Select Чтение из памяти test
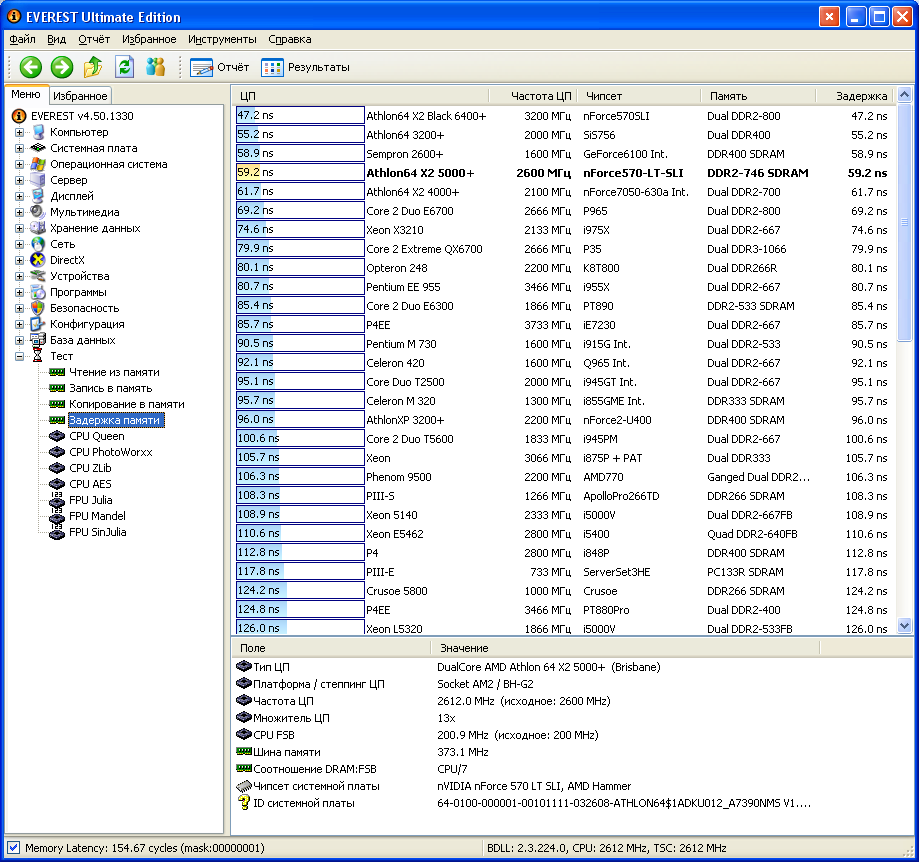The height and width of the screenshot is (862, 919). tap(114, 372)
